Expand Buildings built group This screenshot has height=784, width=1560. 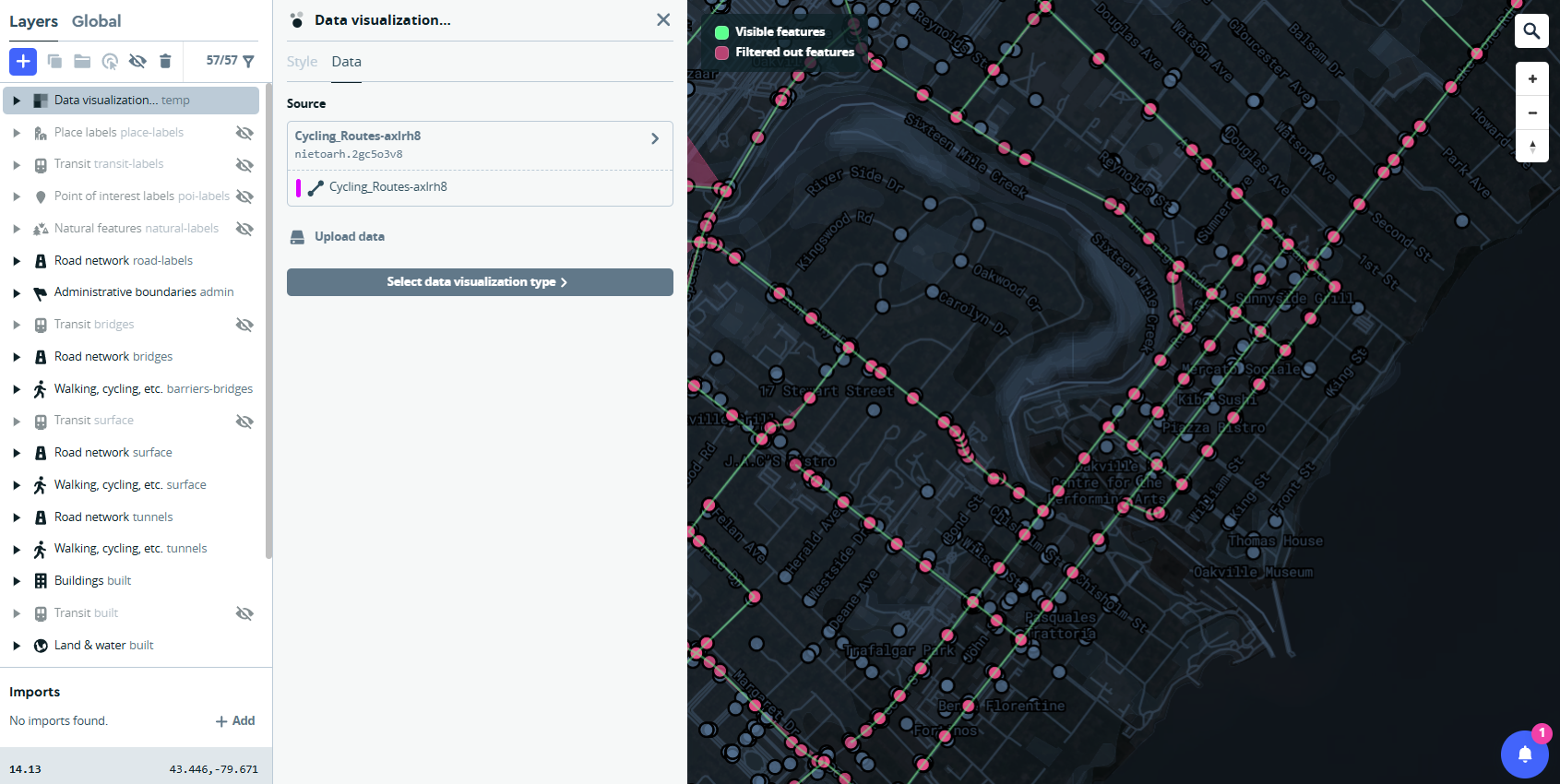point(17,581)
